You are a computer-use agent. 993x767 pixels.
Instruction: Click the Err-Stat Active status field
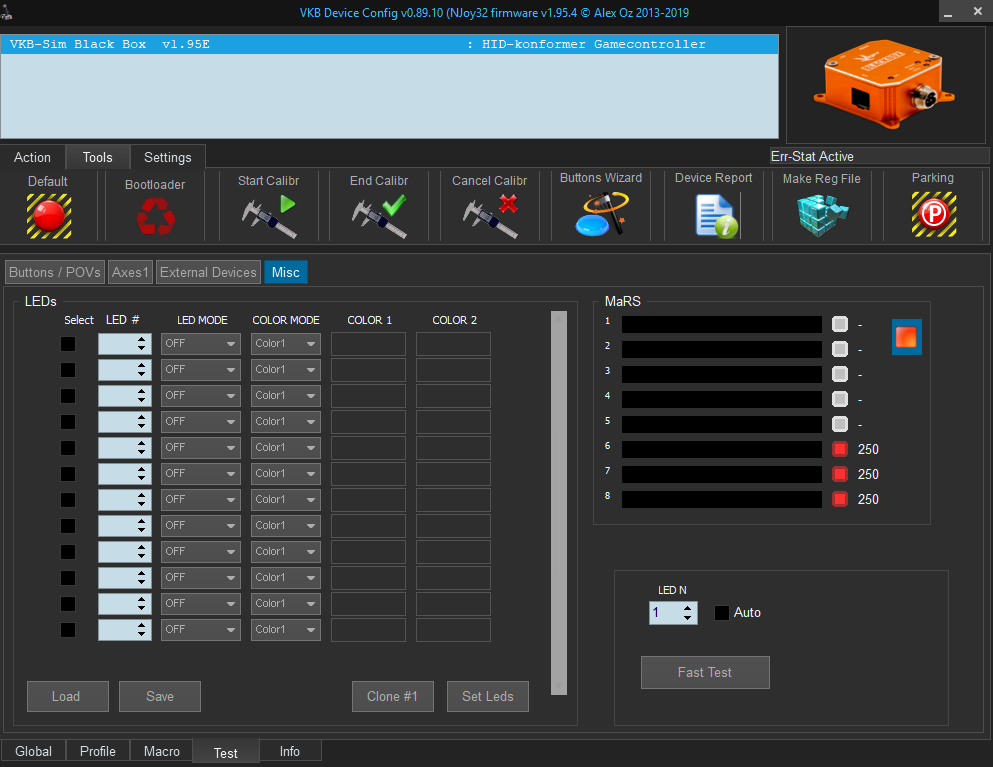tap(879, 156)
